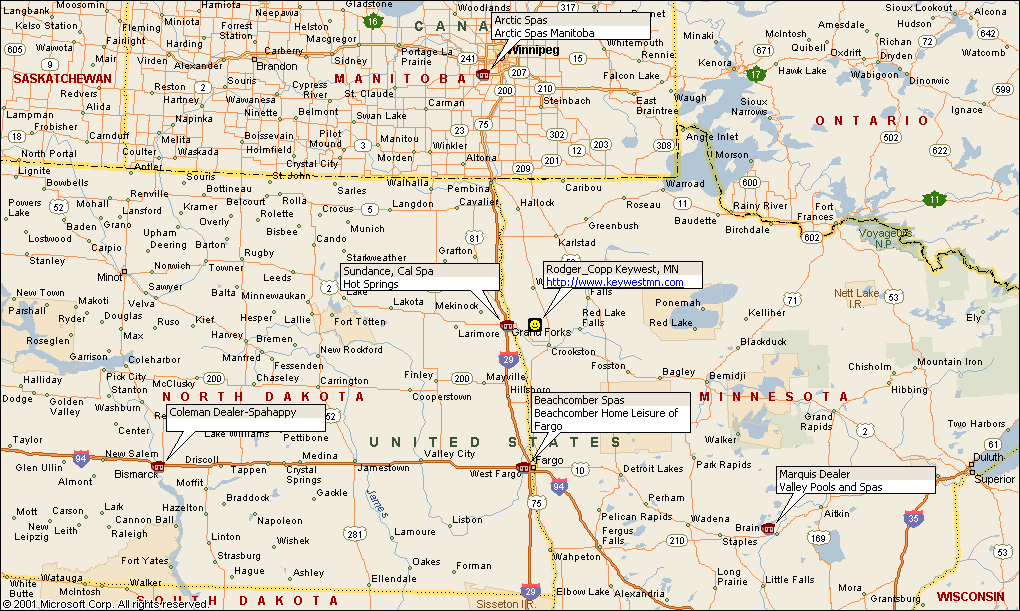Click the Bemidji city label
1020x611 pixels.
(727, 375)
